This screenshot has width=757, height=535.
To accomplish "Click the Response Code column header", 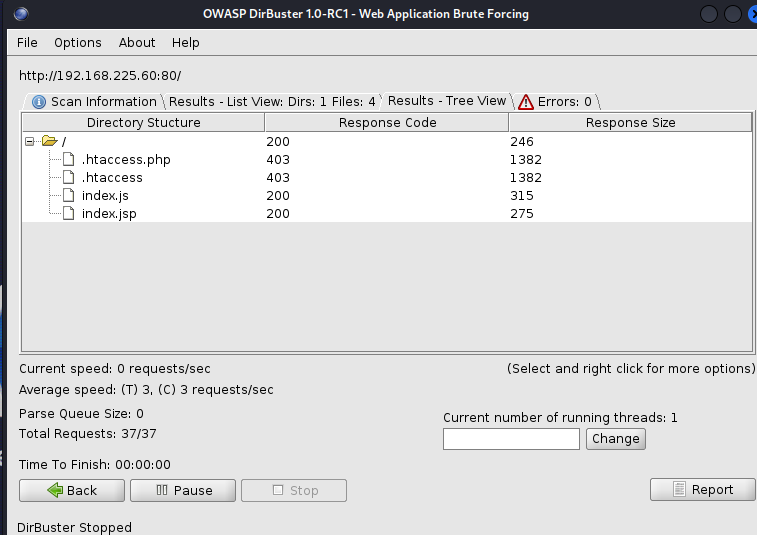I will pos(387,123).
